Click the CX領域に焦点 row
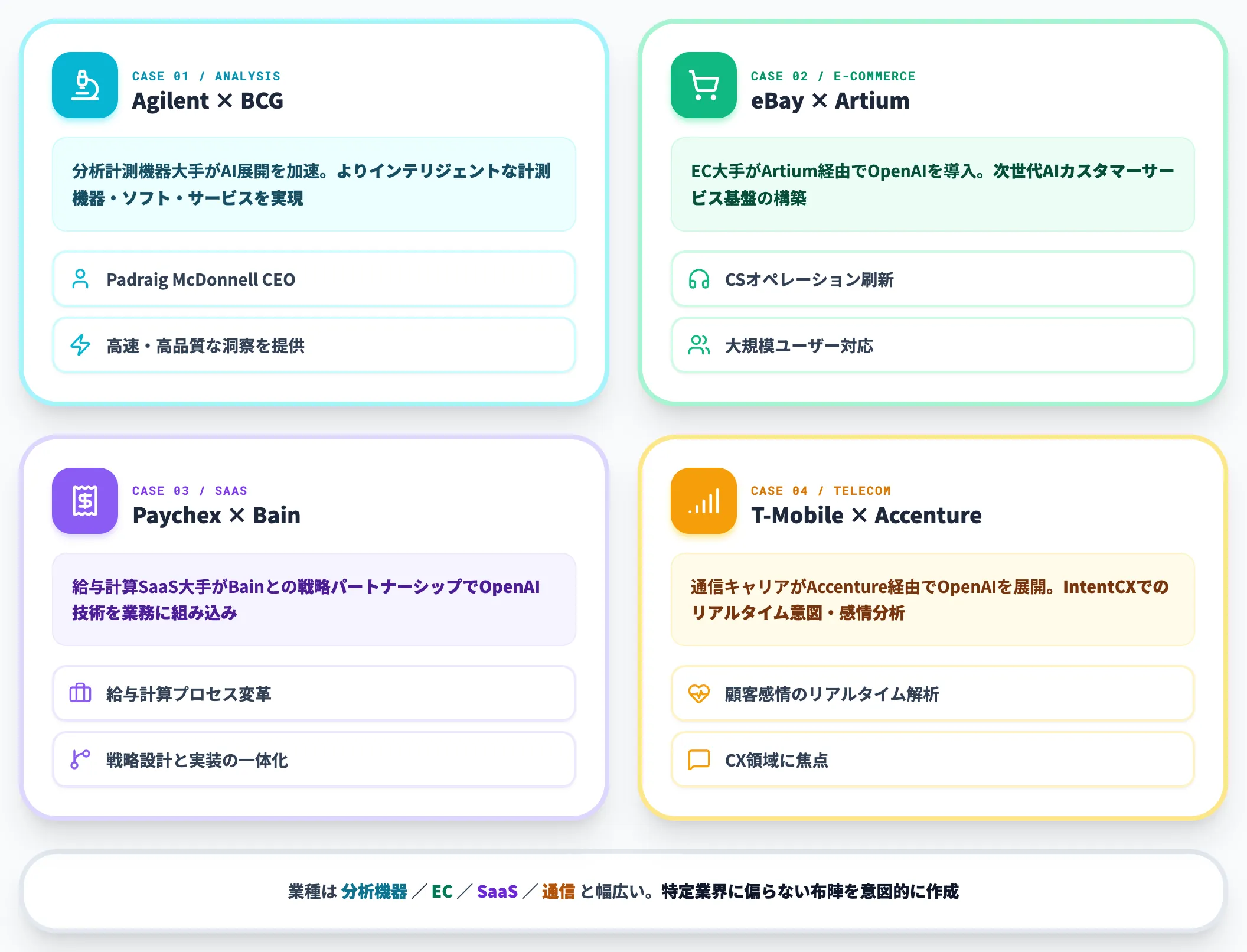Viewport: 1247px width, 952px height. 933,760
